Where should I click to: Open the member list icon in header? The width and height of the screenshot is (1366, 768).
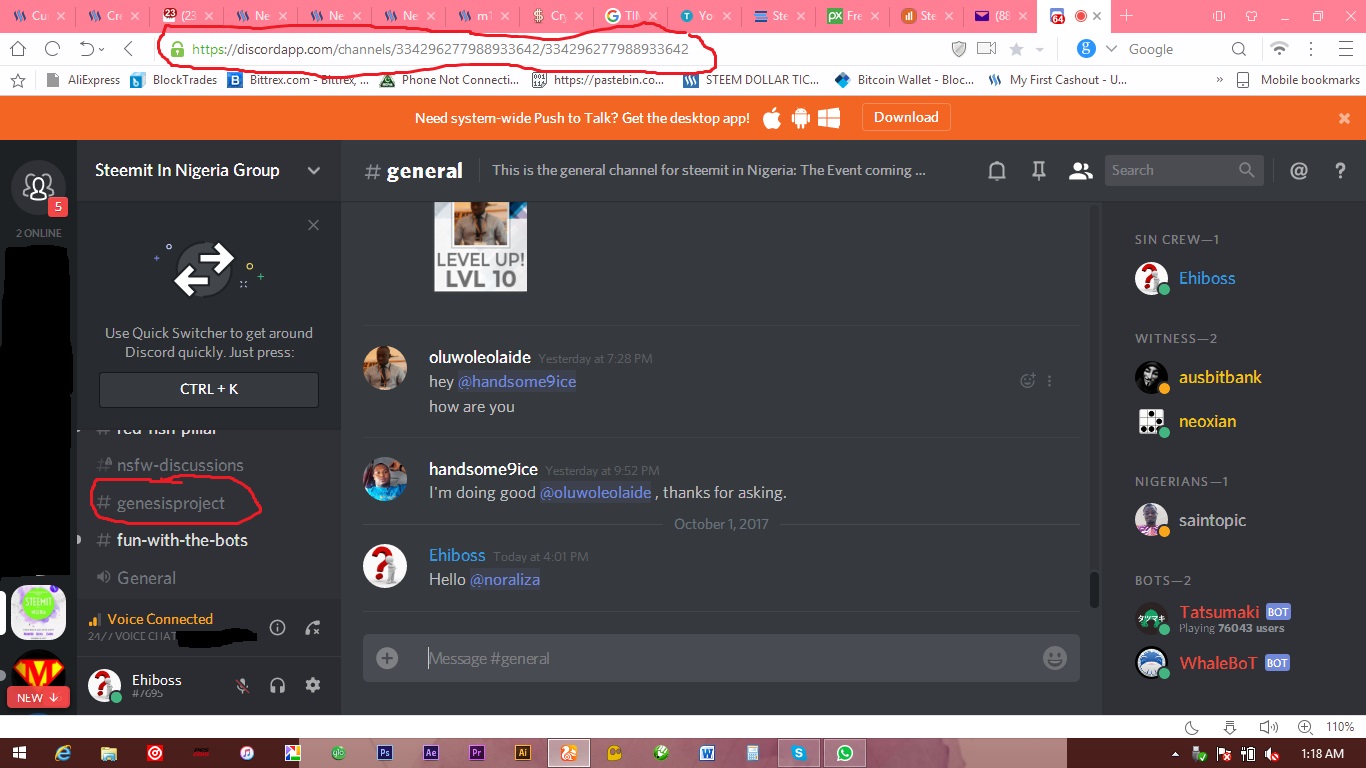pyautogui.click(x=1080, y=170)
